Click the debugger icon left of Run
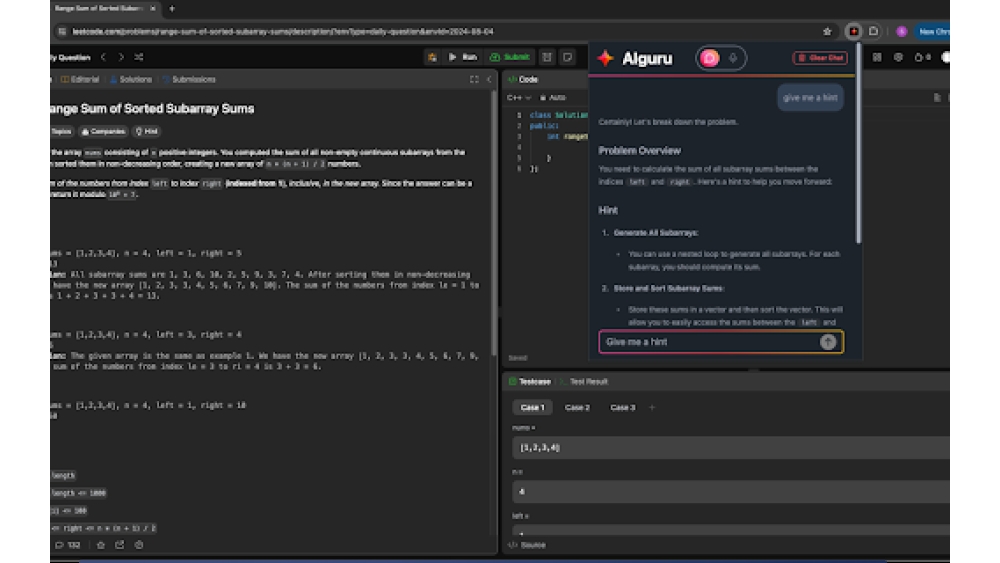This screenshot has height=563, width=1000. point(432,57)
